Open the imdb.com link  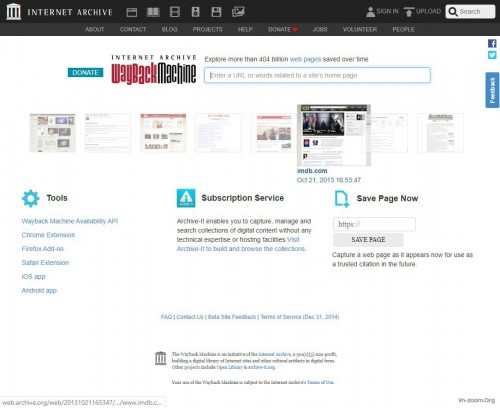pyautogui.click(x=312, y=171)
